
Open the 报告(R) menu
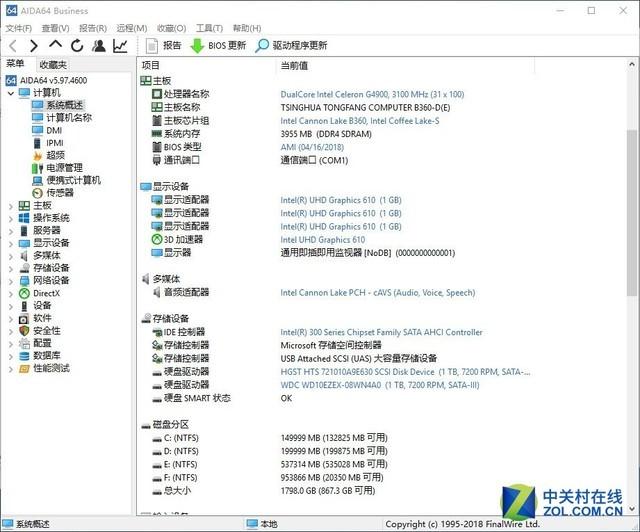click(x=93, y=28)
